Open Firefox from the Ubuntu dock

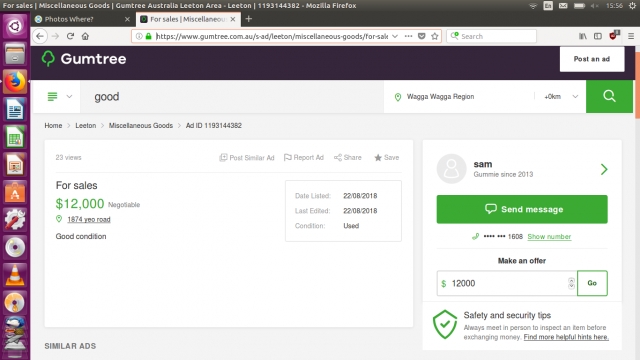[15, 81]
